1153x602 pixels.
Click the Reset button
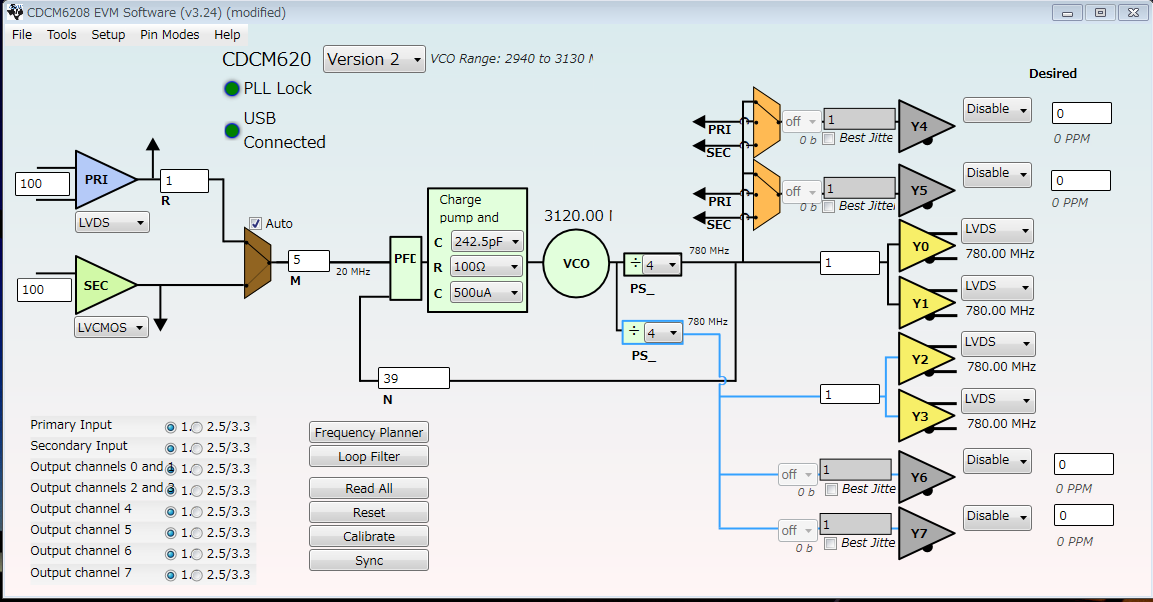coord(369,512)
